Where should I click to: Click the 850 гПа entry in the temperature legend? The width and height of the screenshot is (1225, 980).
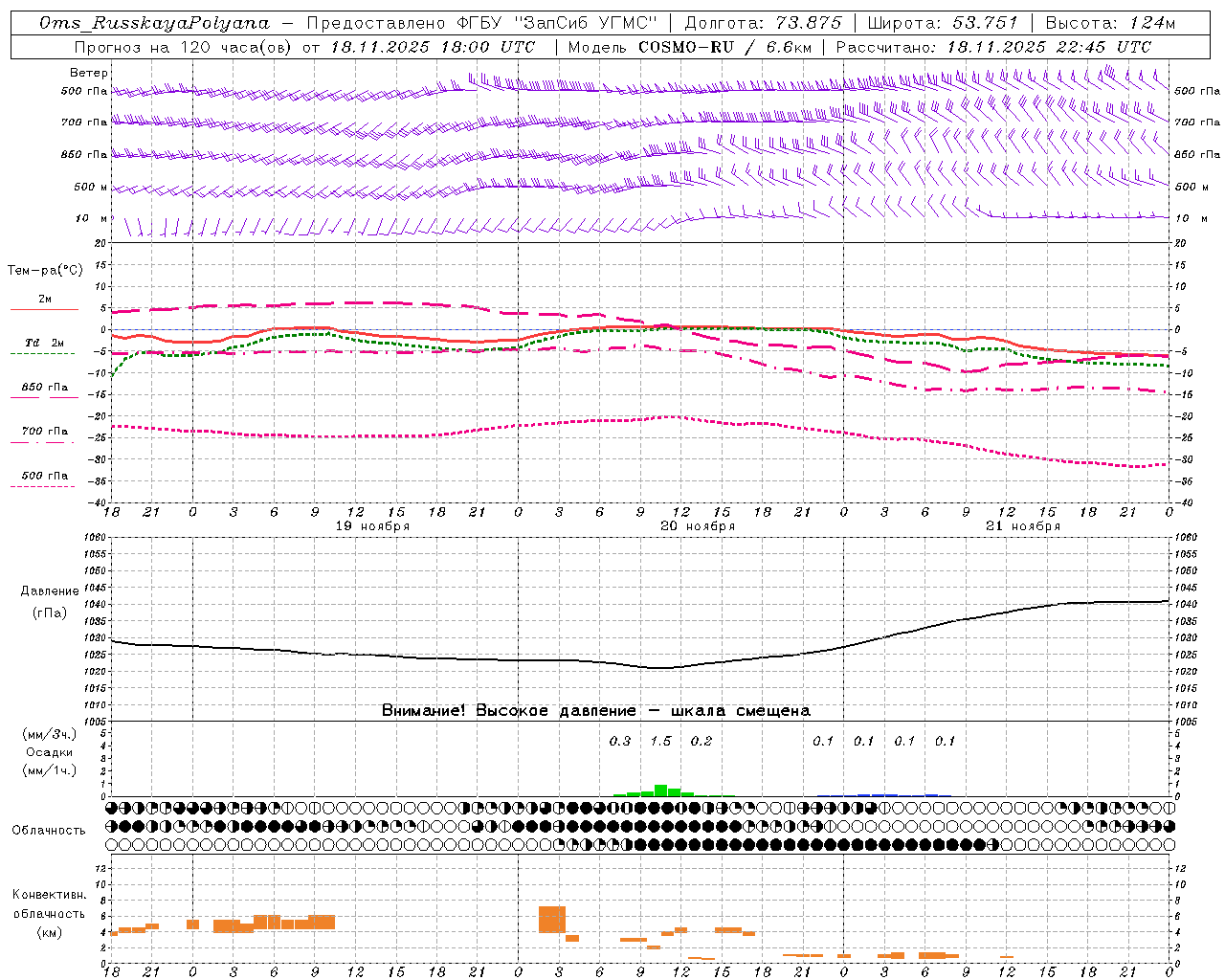44,388
